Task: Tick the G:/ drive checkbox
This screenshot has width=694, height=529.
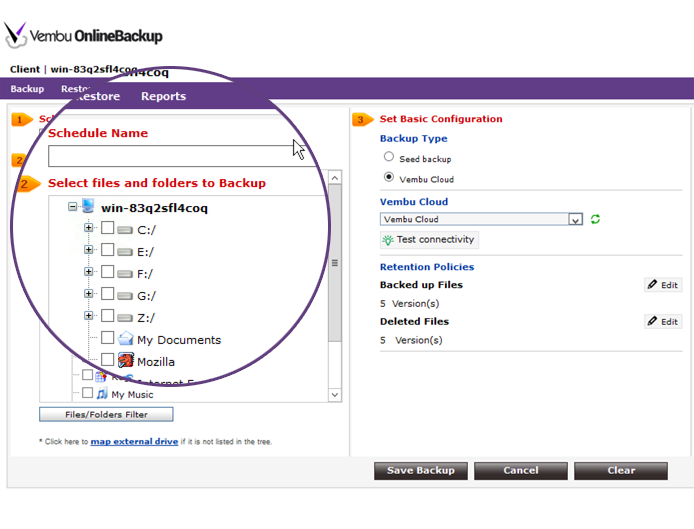Action: tap(108, 293)
